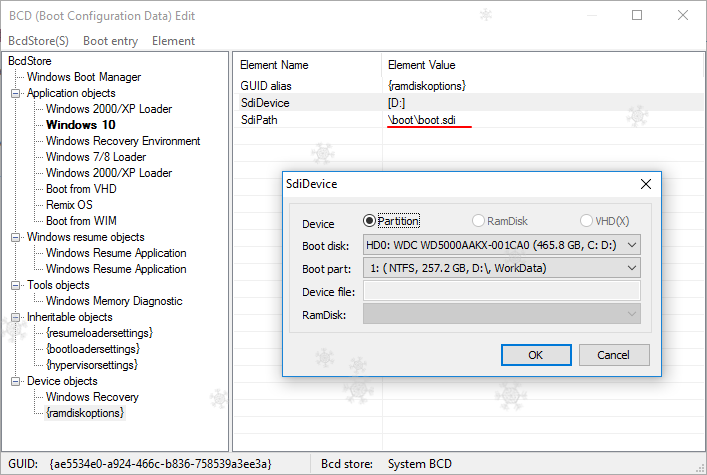Collapse the Inheritable objects node
Image resolution: width=707 pixels, height=475 pixels.
click(15, 317)
